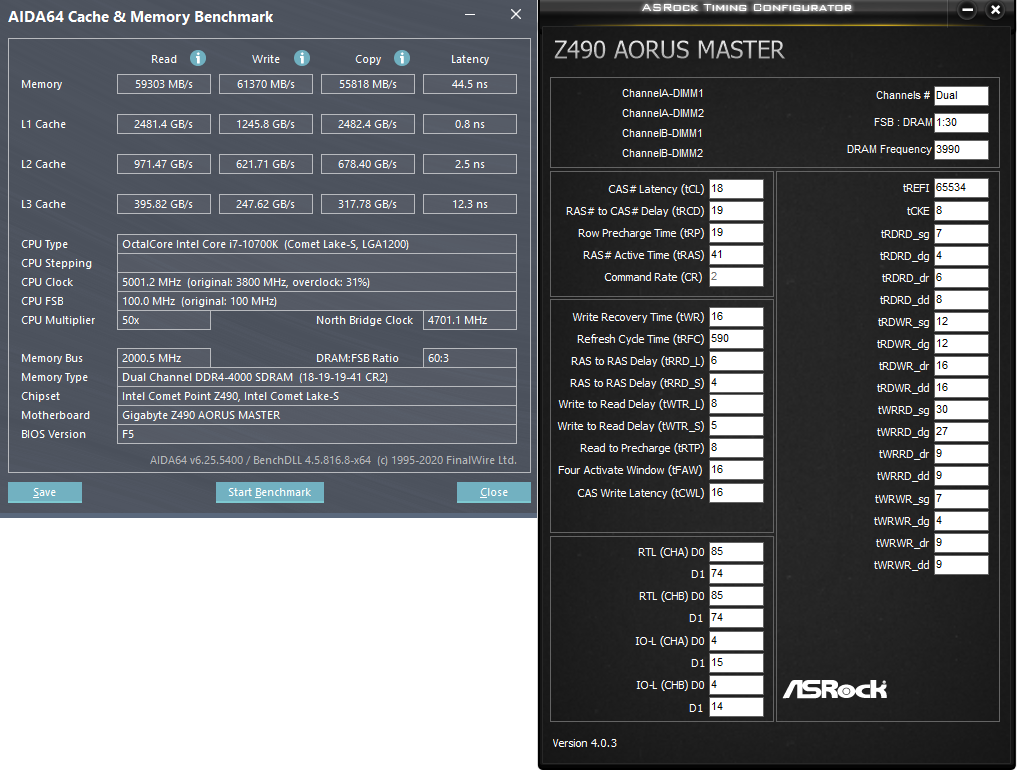Click the RTL (CHA) D0 field
The width and height of the screenshot is (1018, 770).
tap(736, 552)
